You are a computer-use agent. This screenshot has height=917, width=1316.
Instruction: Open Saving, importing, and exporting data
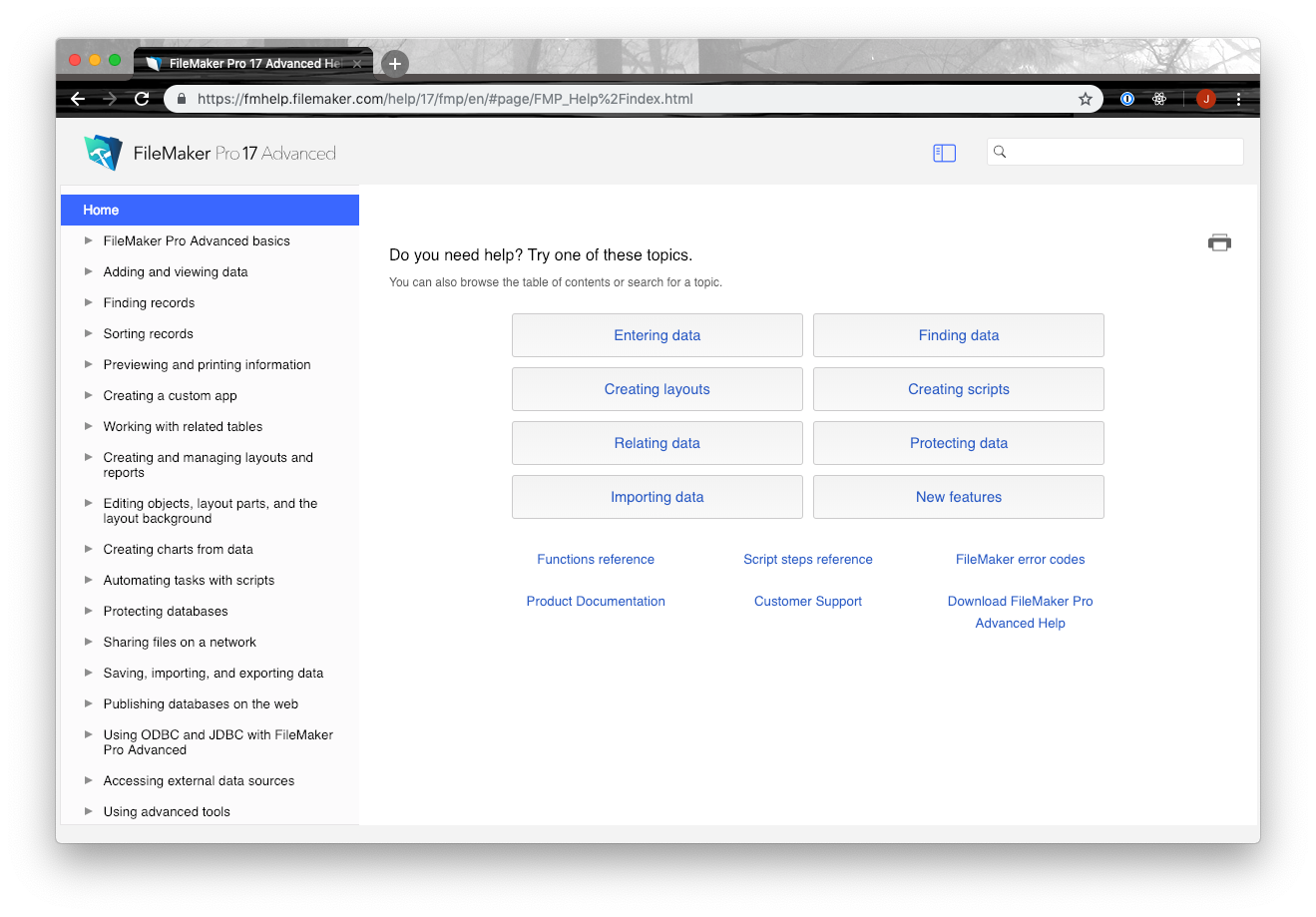[214, 673]
